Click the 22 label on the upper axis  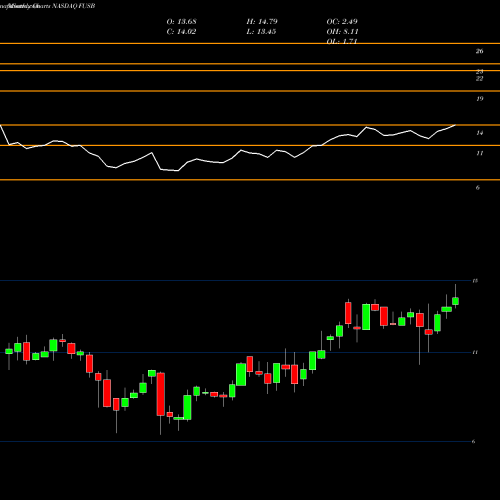point(479,79)
